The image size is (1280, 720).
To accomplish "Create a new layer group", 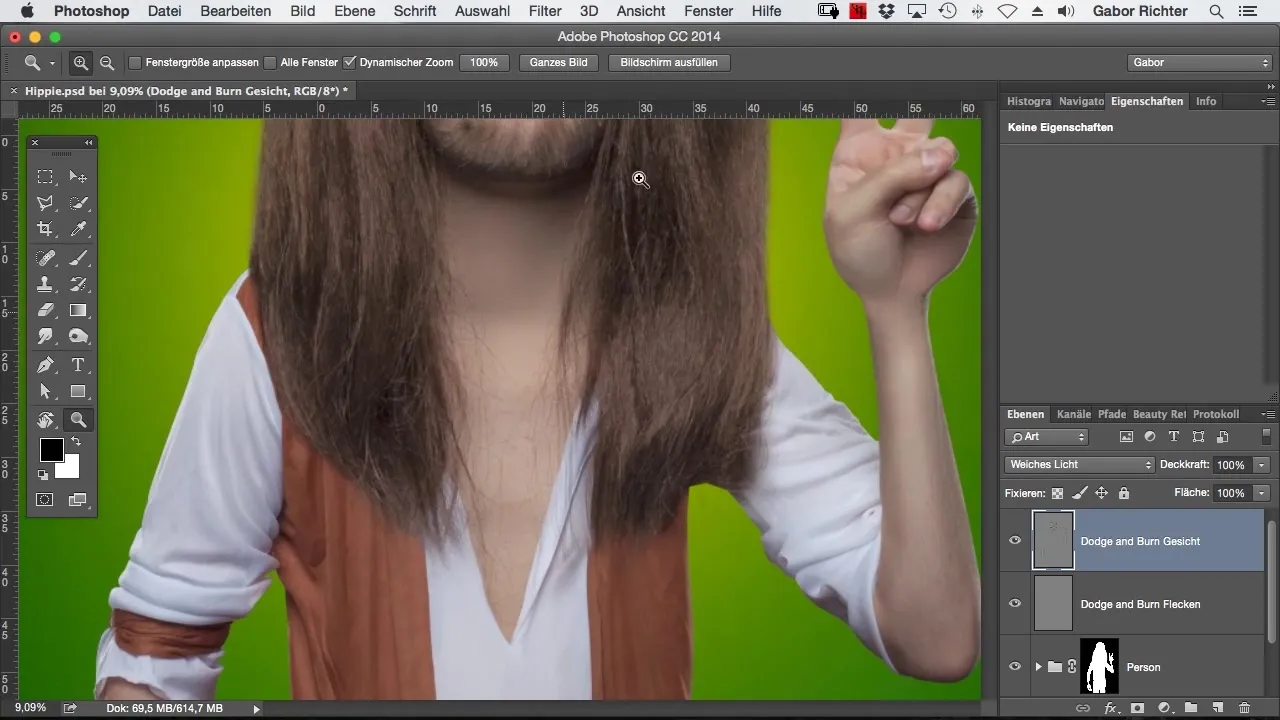I will pos(1191,708).
